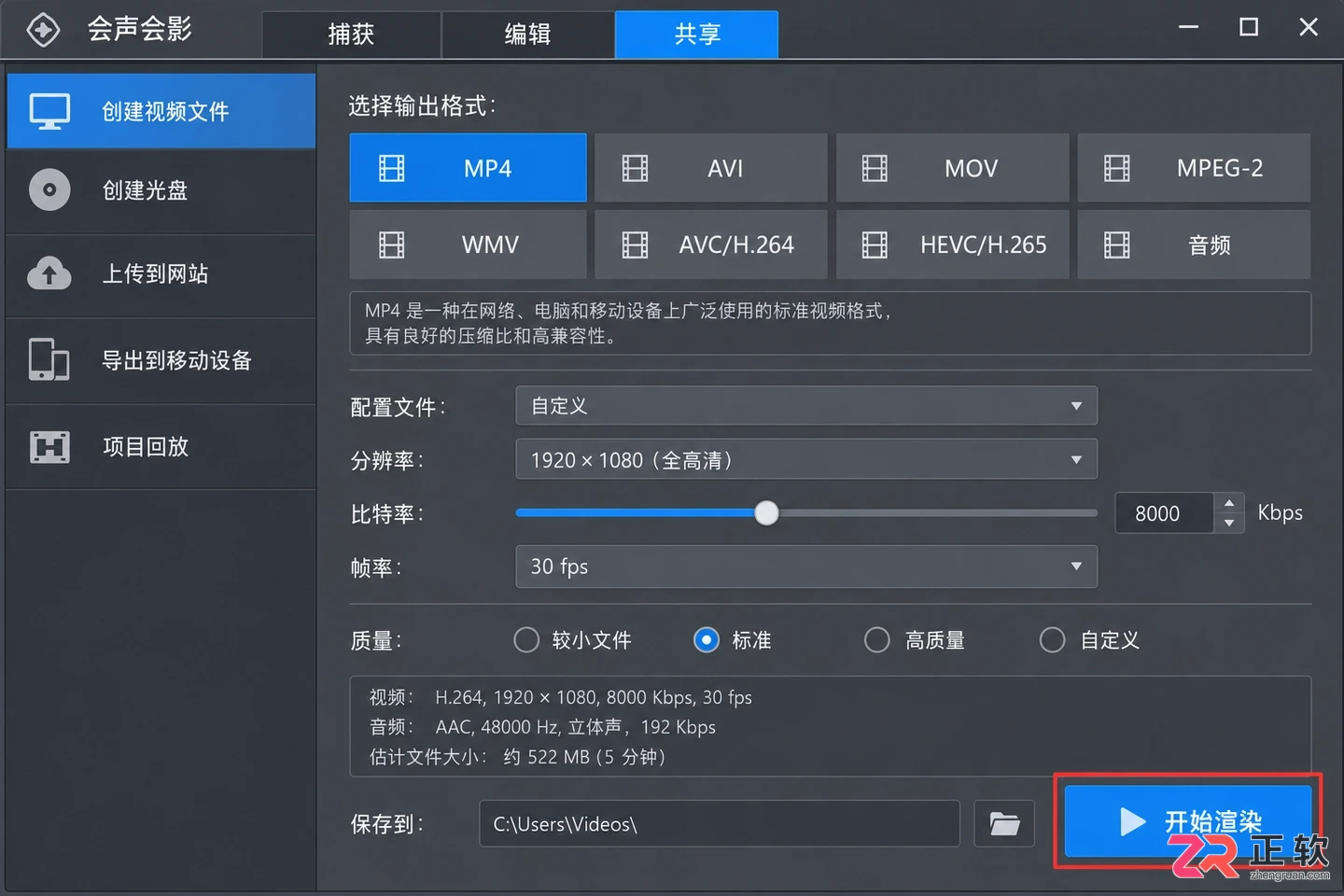The image size is (1344, 896).
Task: Expand the 分辨率 dropdown showing 1920 × 1080
Action: coord(806,460)
